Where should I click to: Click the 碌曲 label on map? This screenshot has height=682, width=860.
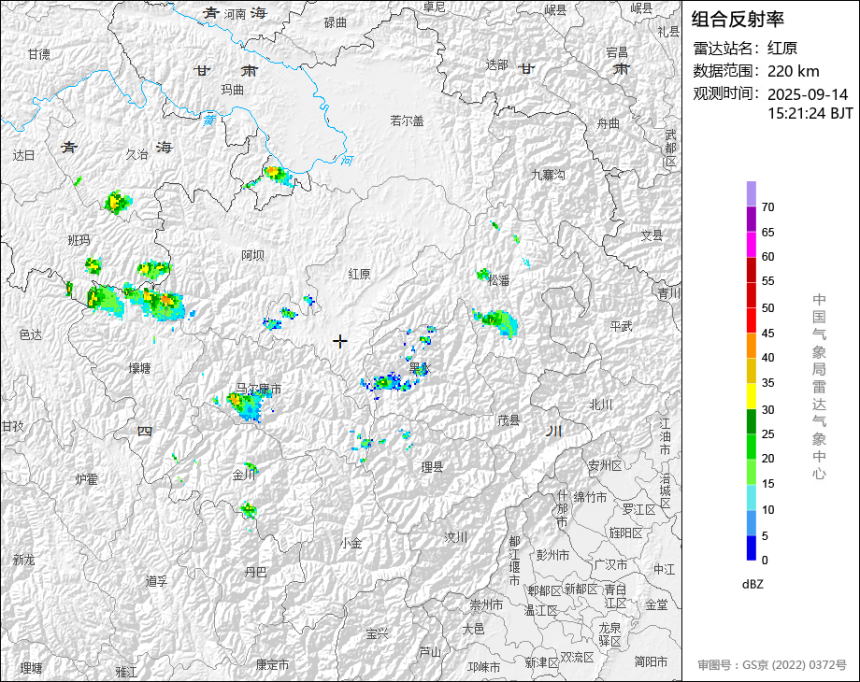(x=335, y=22)
